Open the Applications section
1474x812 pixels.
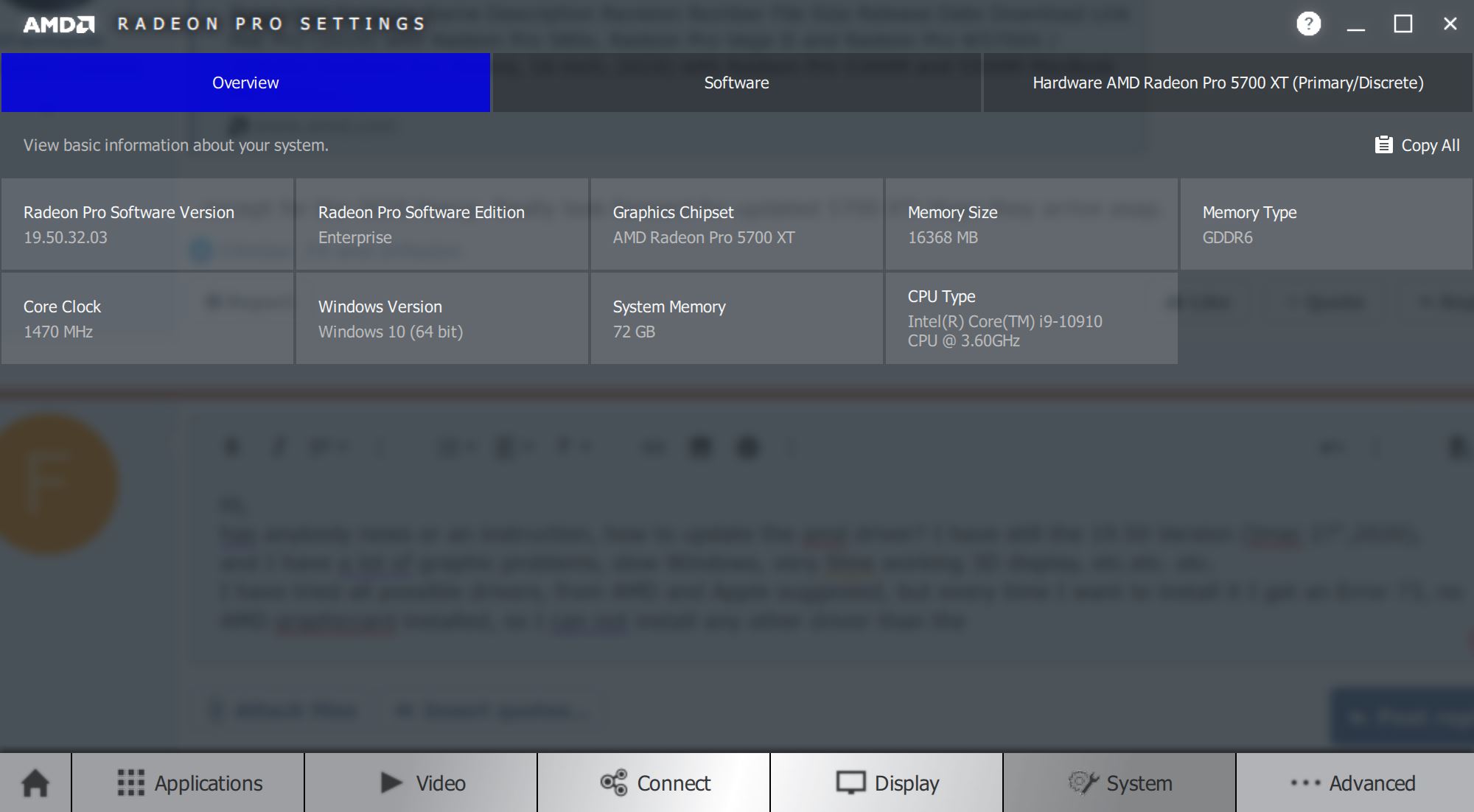189,783
